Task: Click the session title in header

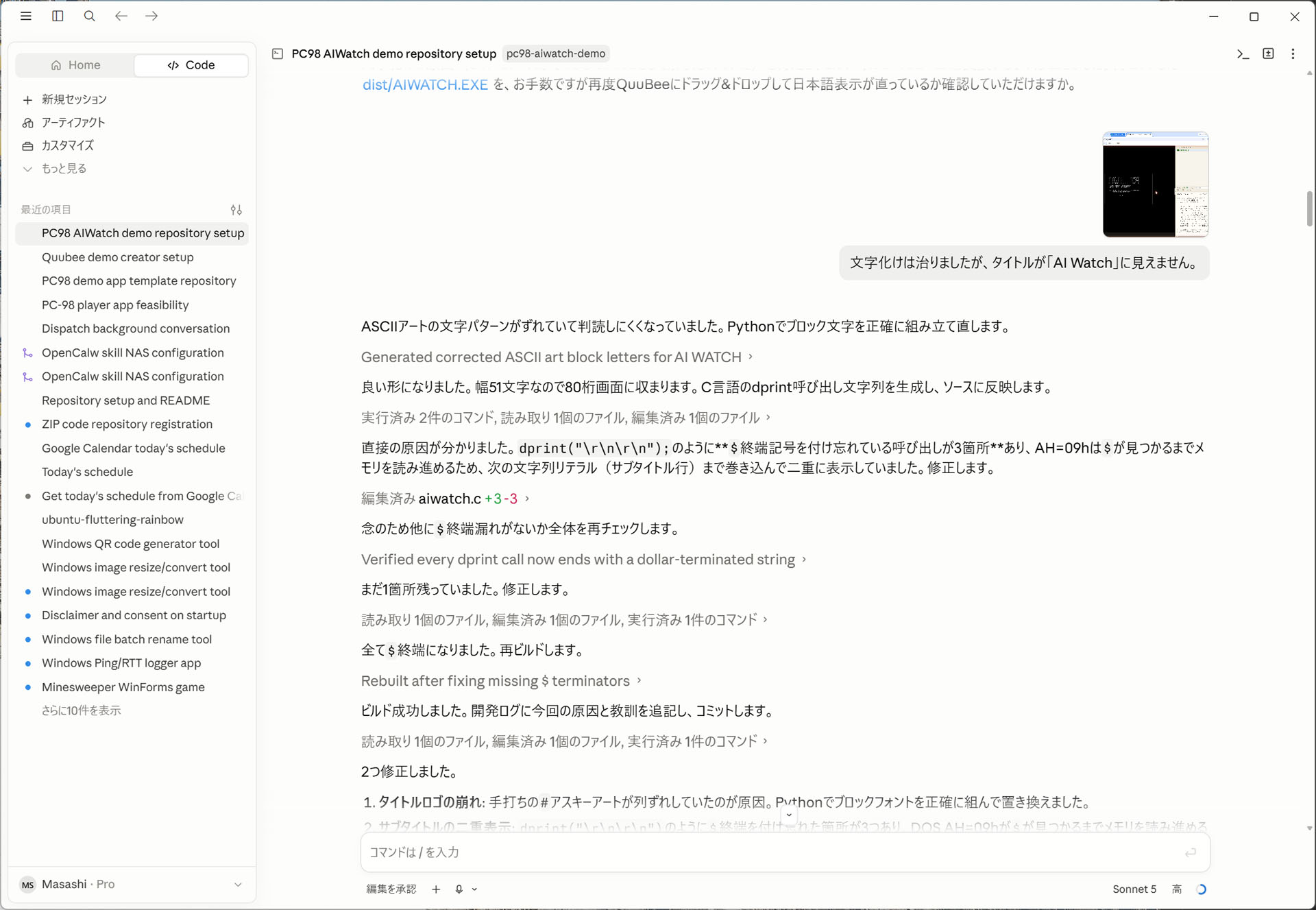Action: coord(393,53)
